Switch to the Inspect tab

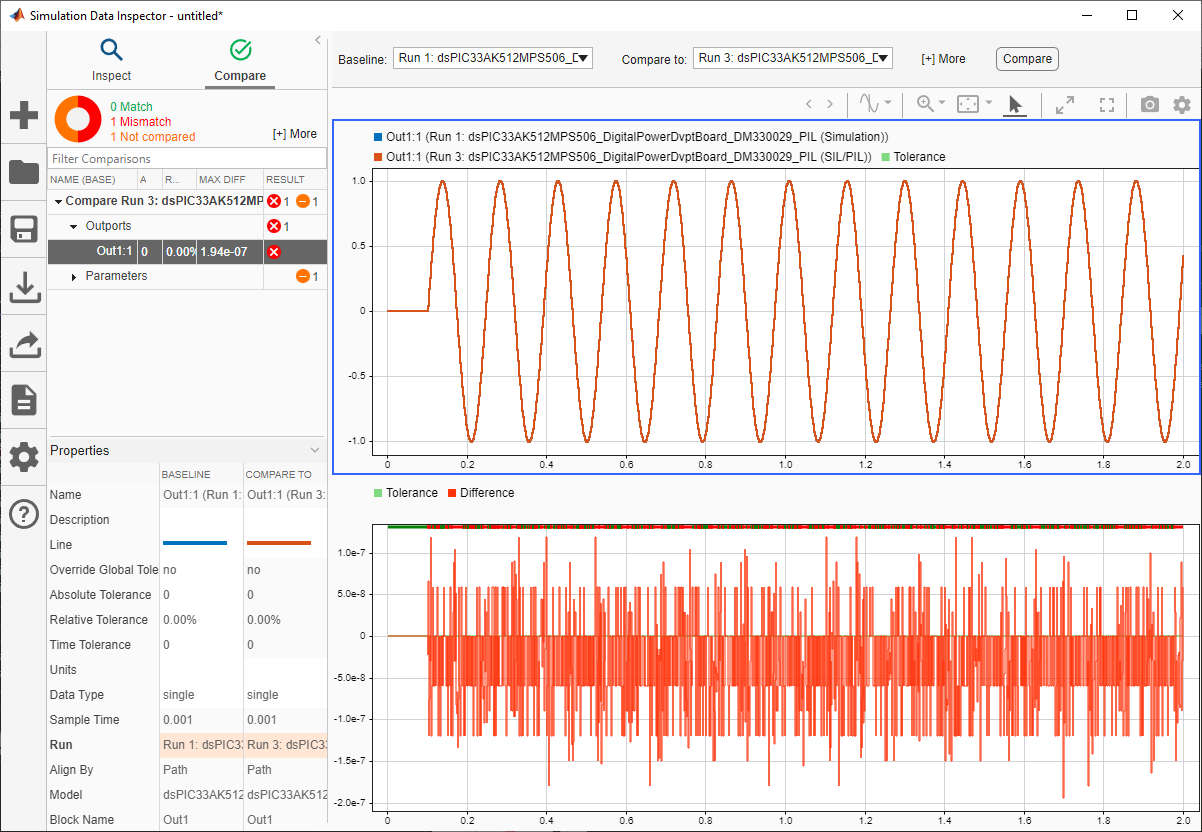111,60
